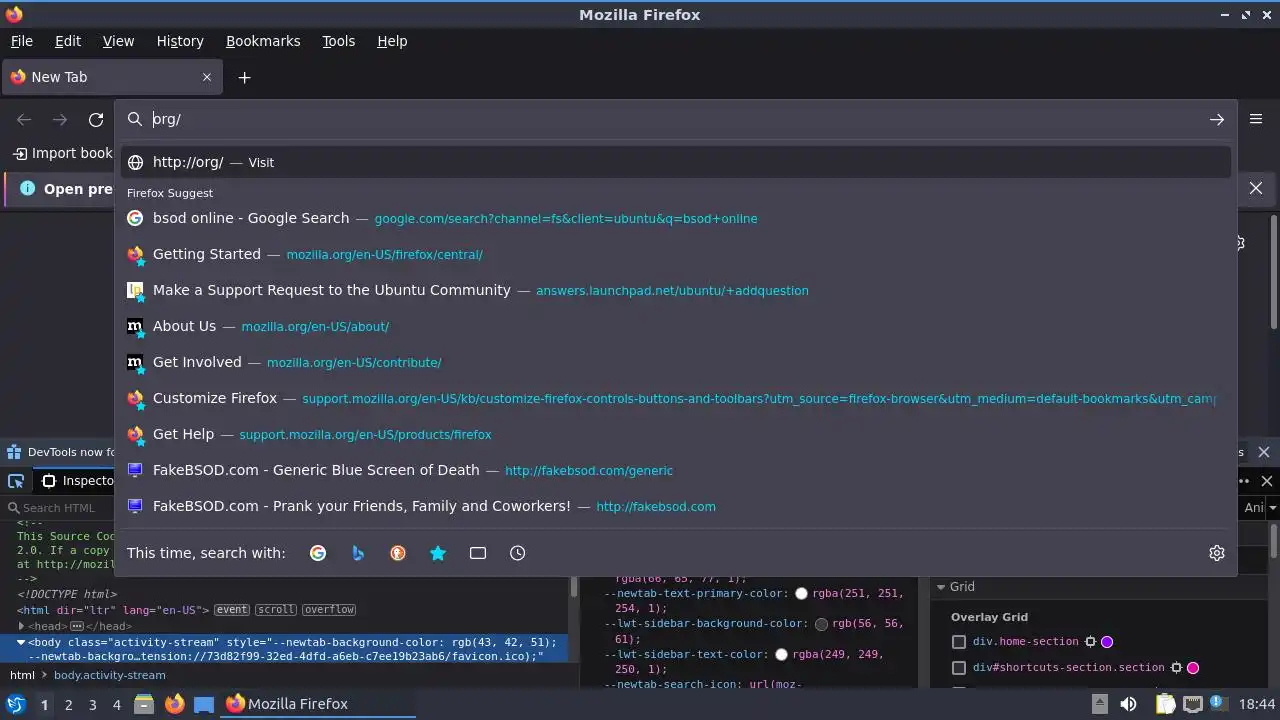Collapse the body element node in Inspector
The image size is (1280, 720).
[21, 643]
